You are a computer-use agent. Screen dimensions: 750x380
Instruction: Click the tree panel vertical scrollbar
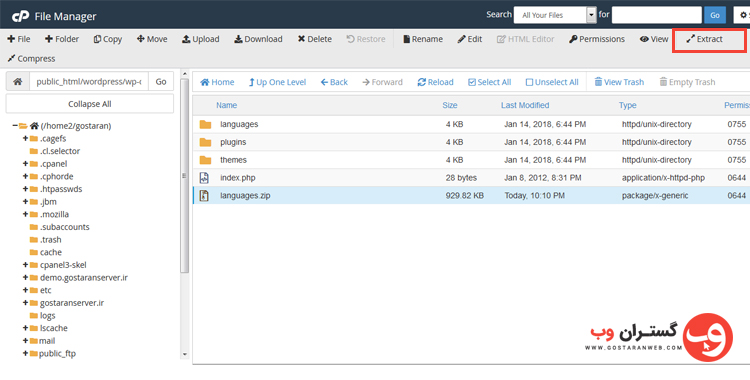point(185,175)
